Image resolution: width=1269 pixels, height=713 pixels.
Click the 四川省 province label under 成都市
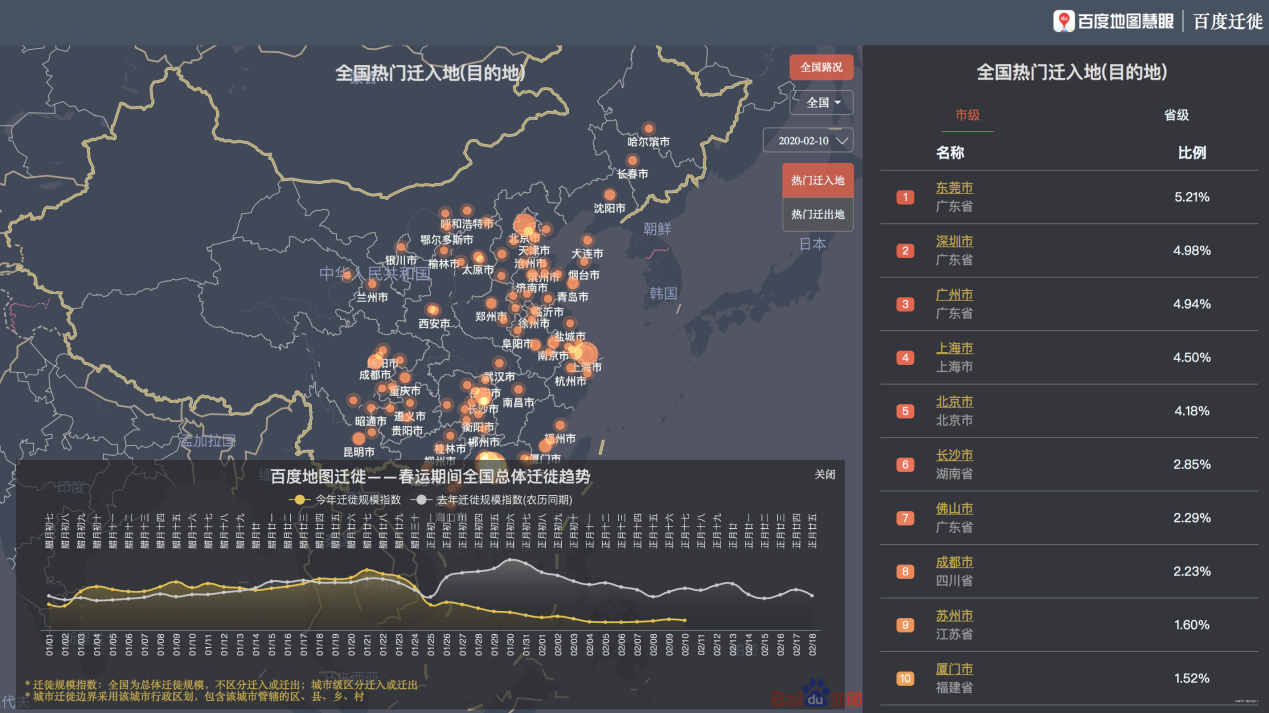(x=954, y=581)
